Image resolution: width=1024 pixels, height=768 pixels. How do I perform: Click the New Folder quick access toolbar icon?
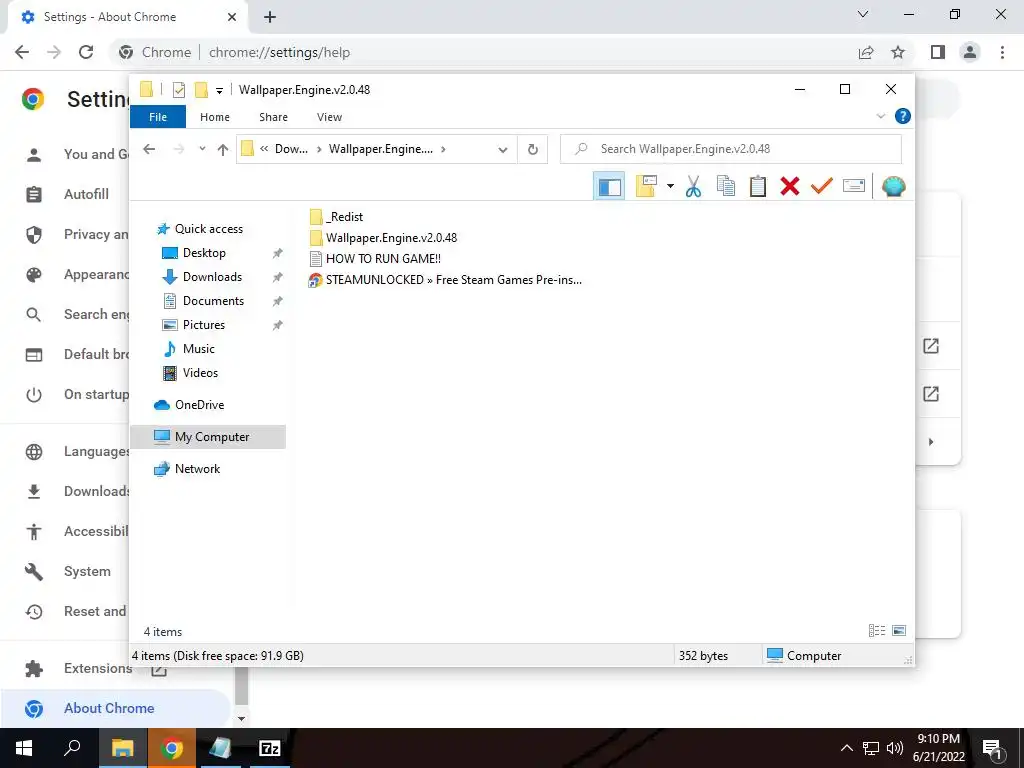coord(201,90)
